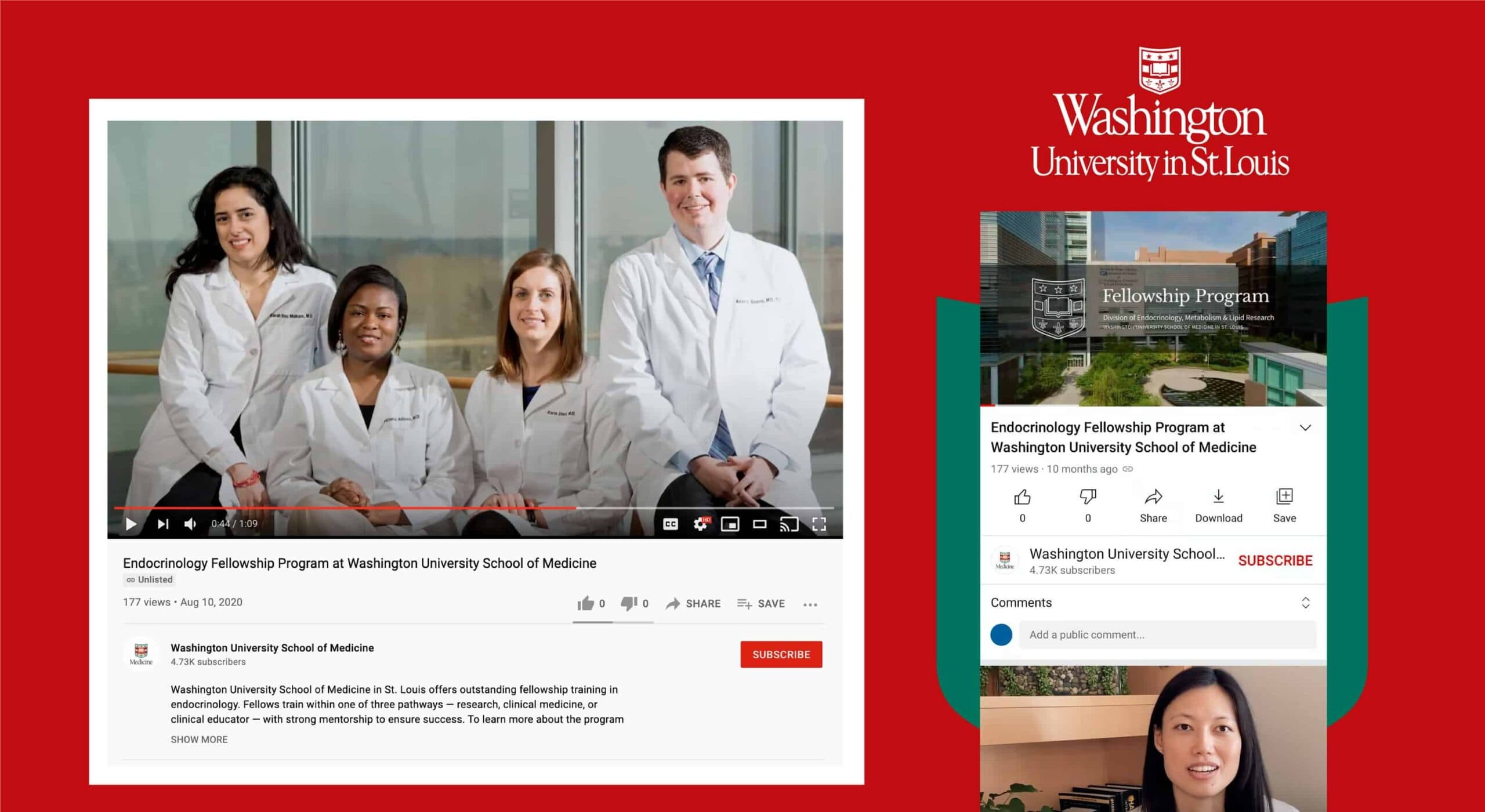Like the video on desktop page

(591, 604)
